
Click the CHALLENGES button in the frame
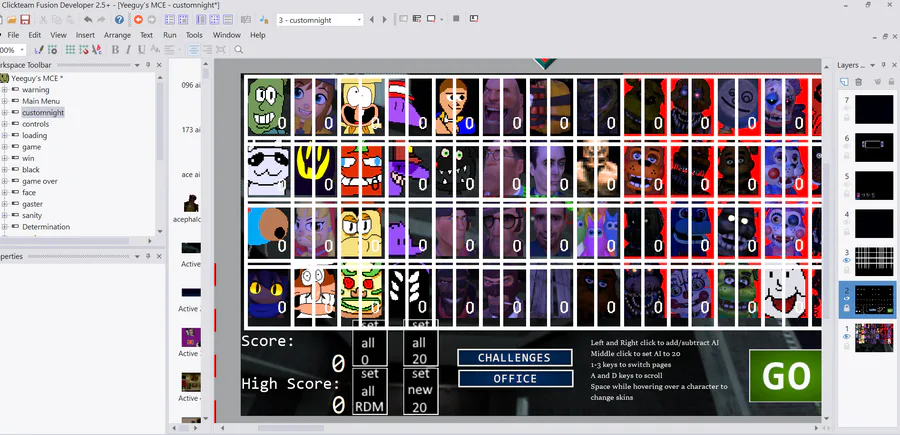[515, 358]
